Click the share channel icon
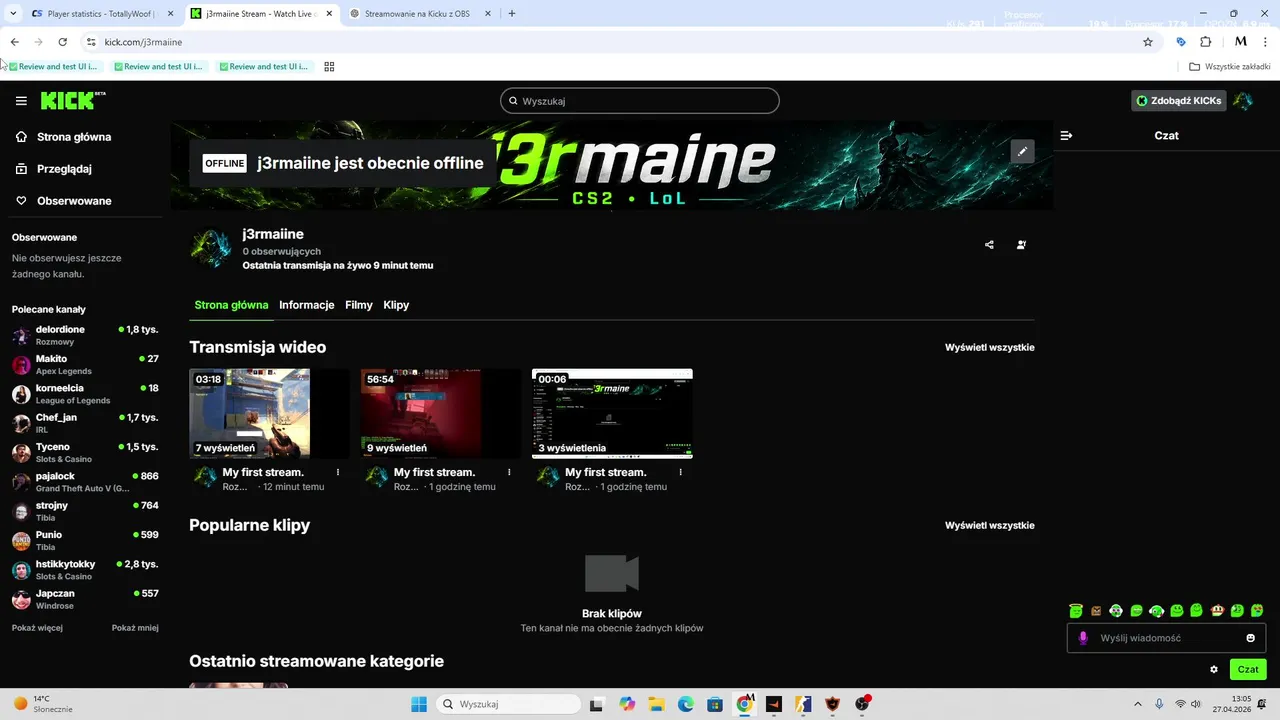 (x=989, y=244)
